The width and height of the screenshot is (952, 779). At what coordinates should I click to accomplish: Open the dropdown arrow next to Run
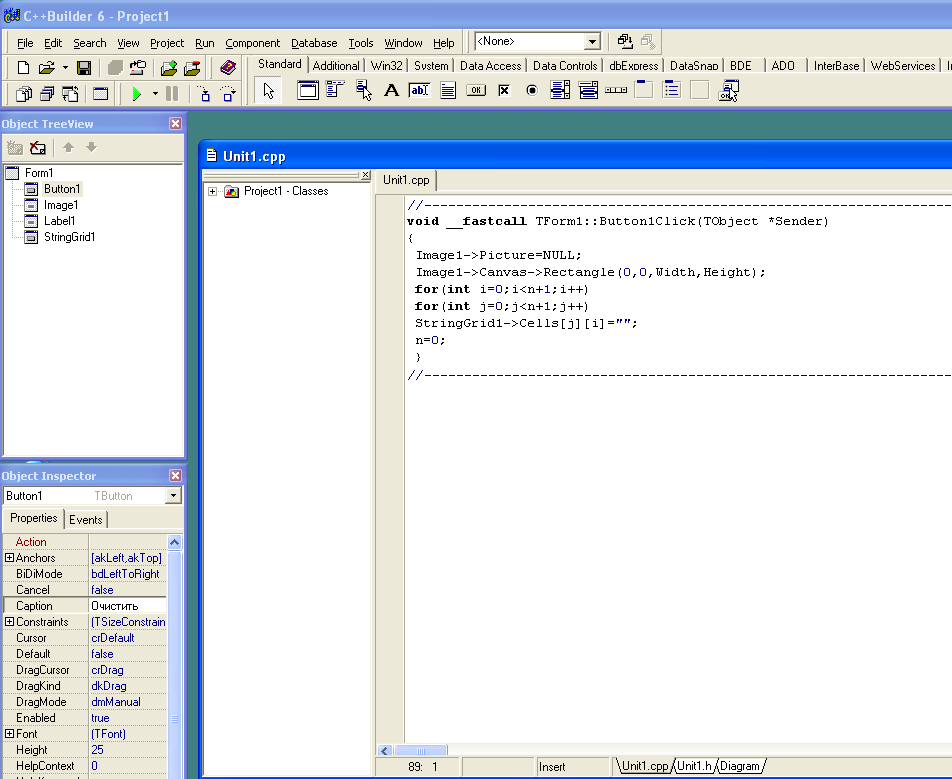click(x=155, y=94)
